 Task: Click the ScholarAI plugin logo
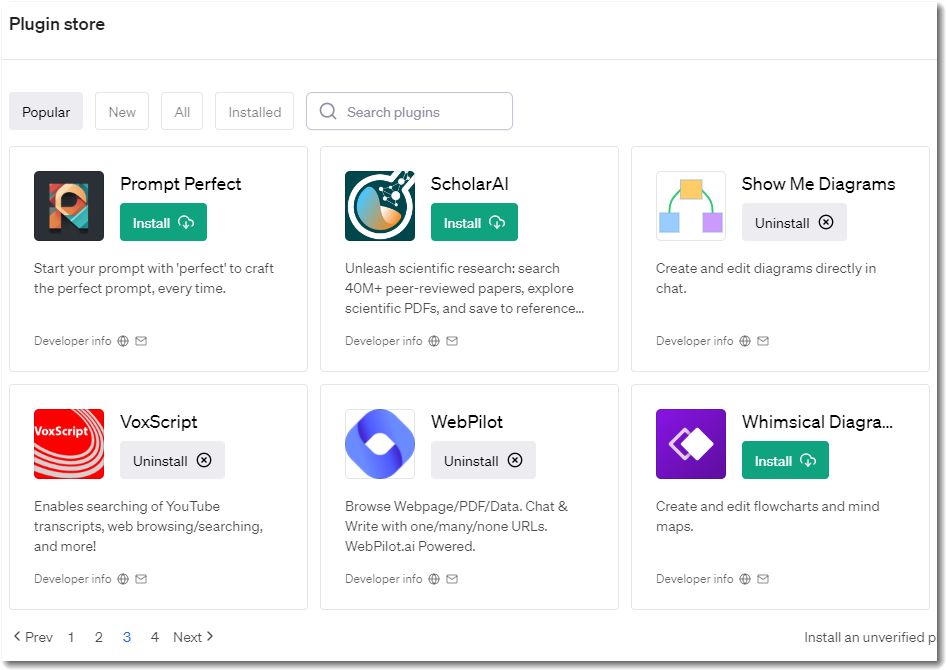point(380,206)
